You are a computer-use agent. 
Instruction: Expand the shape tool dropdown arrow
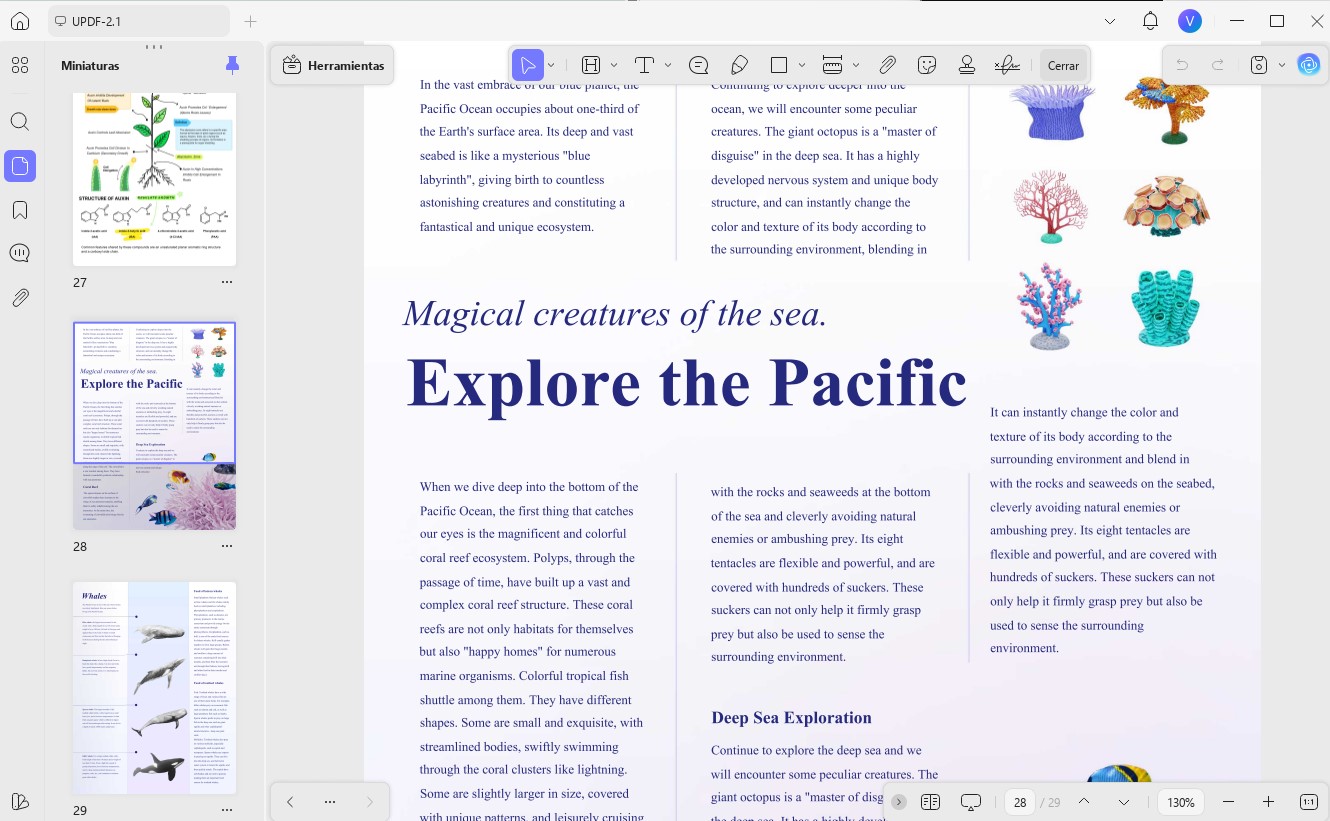point(802,65)
